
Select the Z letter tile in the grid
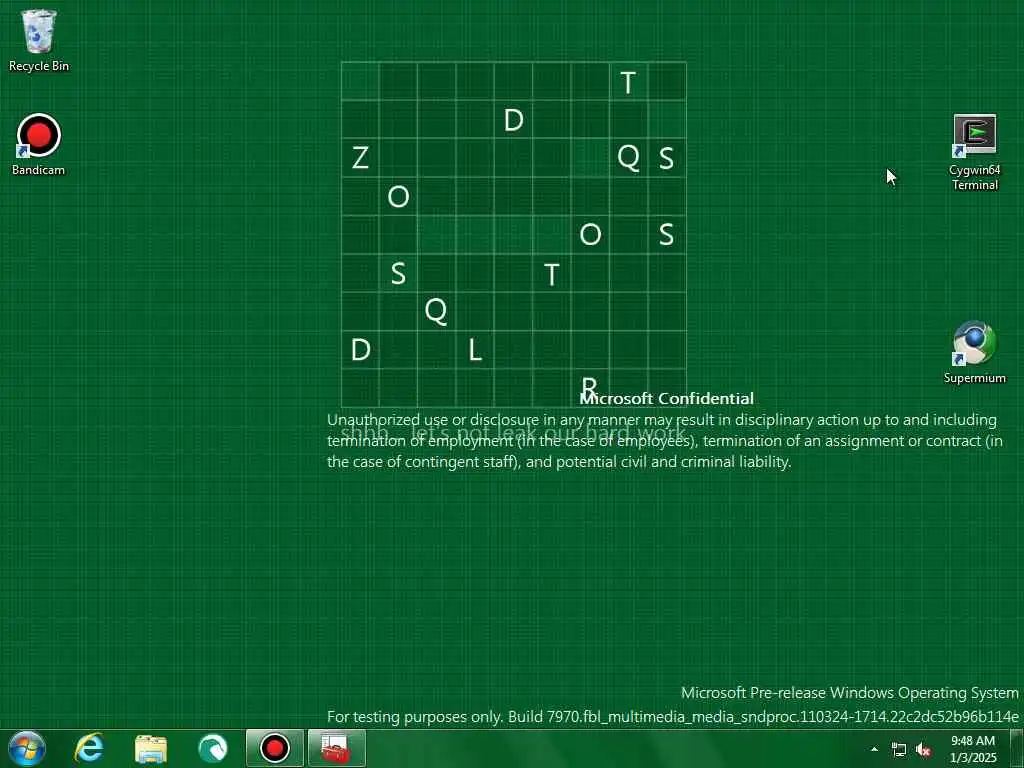coord(360,158)
